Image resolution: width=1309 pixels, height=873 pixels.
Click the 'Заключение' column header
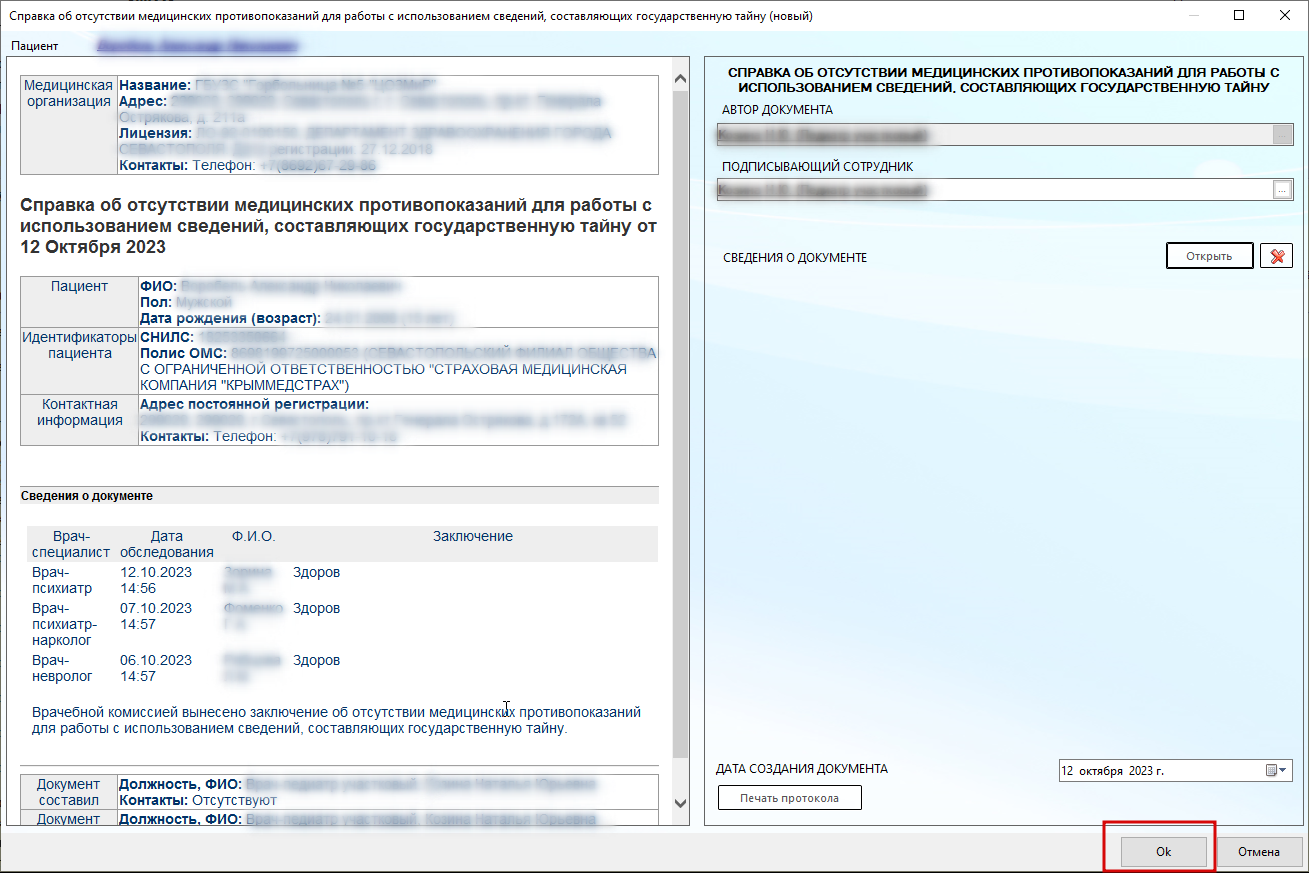tap(473, 536)
